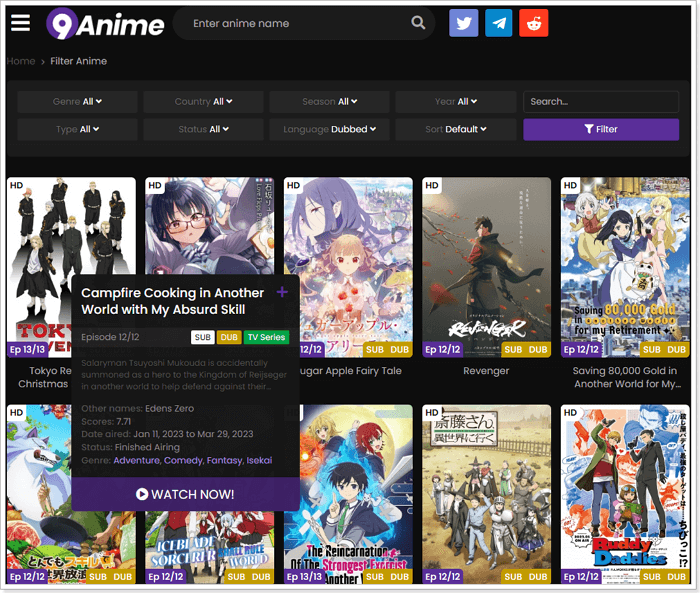700x593 pixels.
Task: Click 'Saving 80,000 Gold in Another World' title
Action: click(625, 377)
